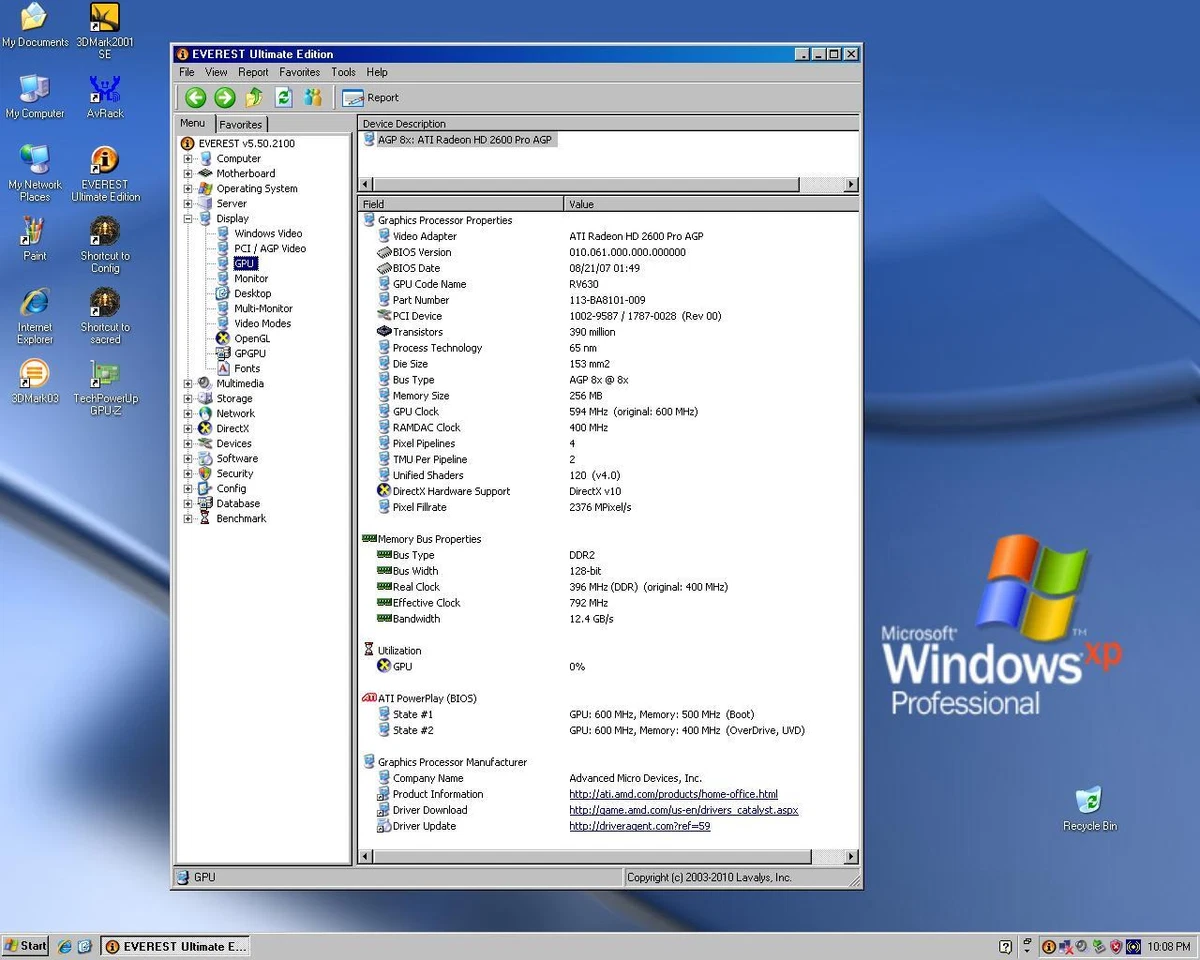Open the File menu

point(187,72)
